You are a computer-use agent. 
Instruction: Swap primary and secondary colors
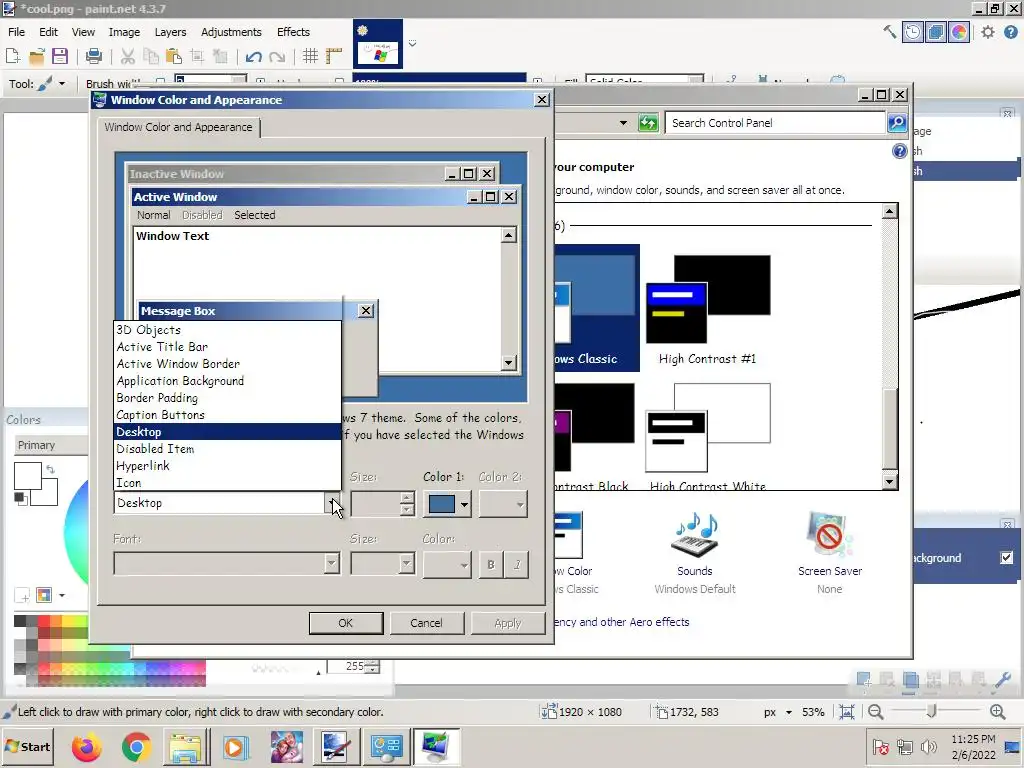(50, 469)
